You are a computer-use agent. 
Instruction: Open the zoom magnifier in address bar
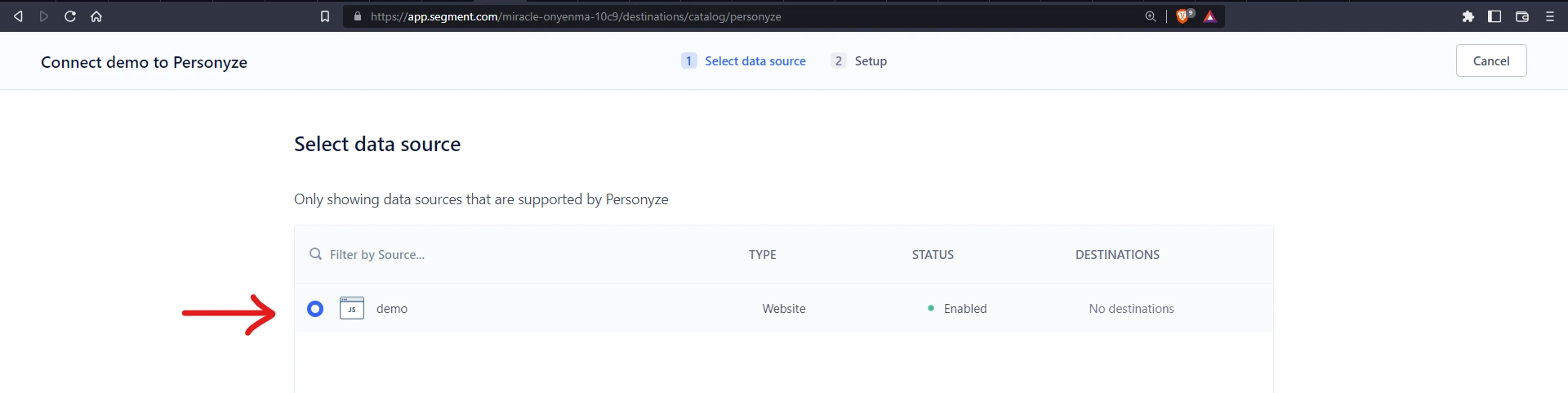point(1151,16)
